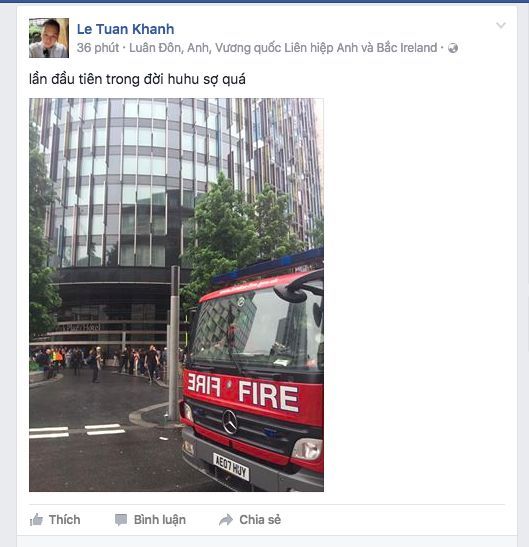Image resolution: width=529 pixels, height=547 pixels.
Task: Click the AE07 HUY license plate in photo
Action: coord(231,467)
